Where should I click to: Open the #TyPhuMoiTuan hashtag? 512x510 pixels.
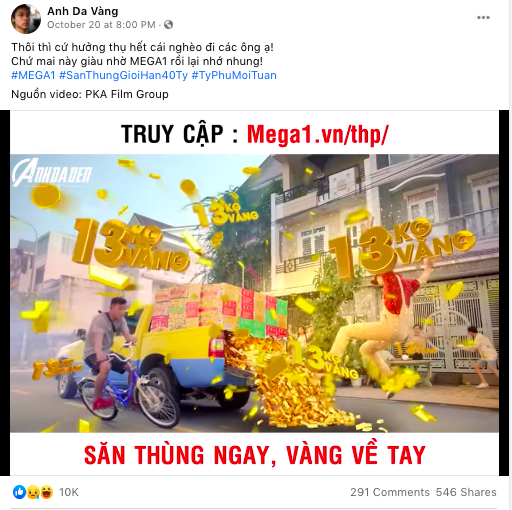234,75
